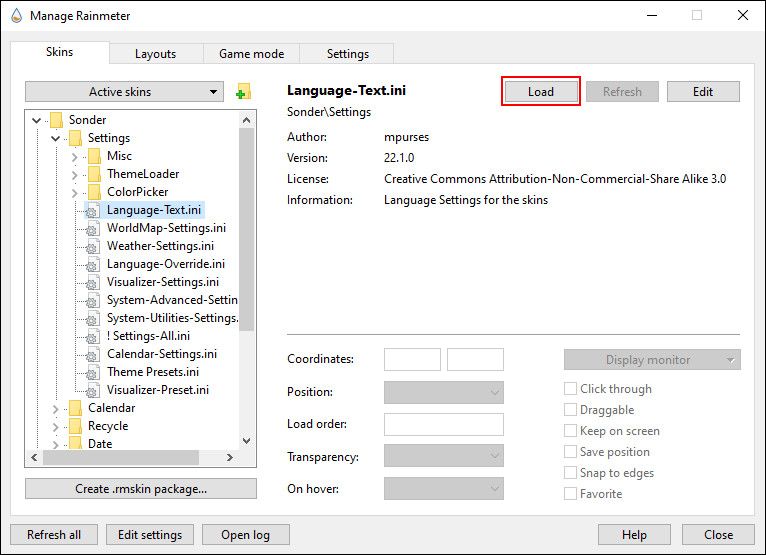Click the ThemeLoader folder icon
This screenshot has height=555, width=766.
pyautogui.click(x=95, y=174)
